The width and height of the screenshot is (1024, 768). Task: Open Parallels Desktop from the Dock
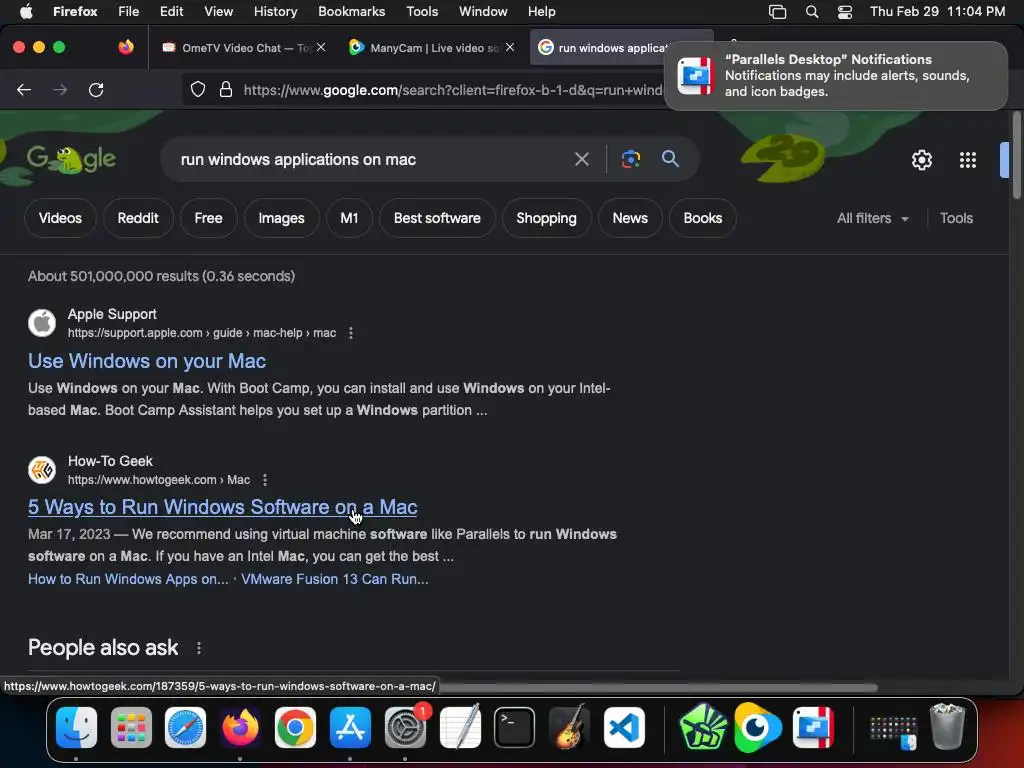point(813,728)
